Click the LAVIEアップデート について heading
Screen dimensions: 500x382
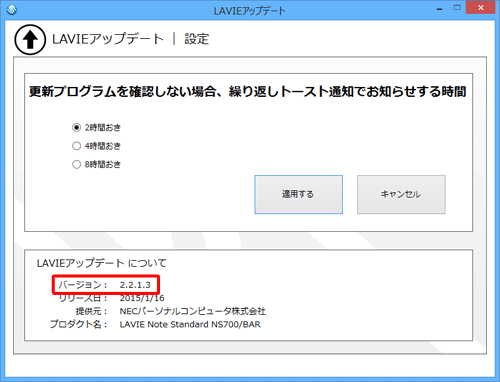tap(101, 263)
